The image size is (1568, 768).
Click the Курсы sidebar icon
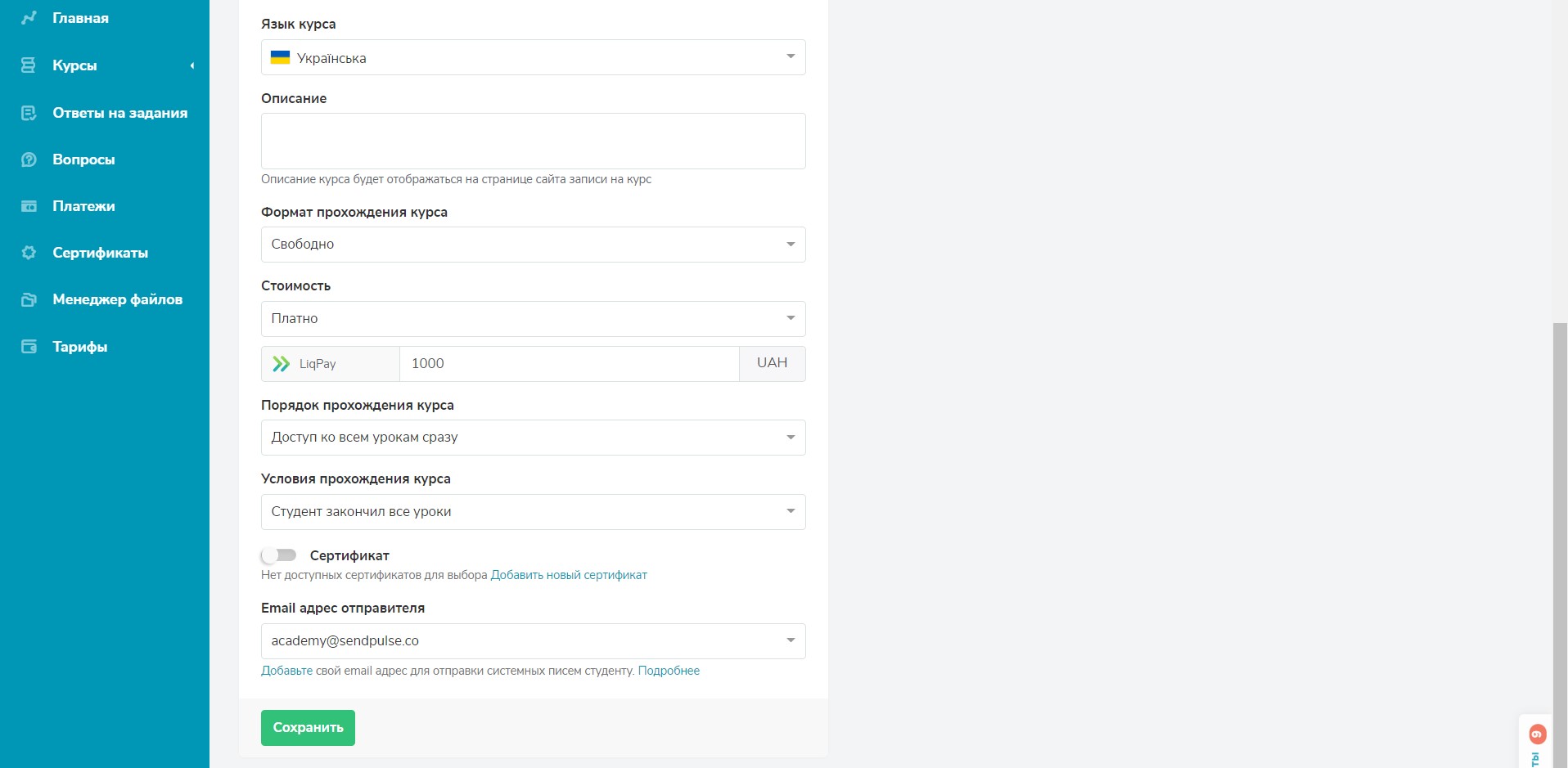[x=29, y=65]
